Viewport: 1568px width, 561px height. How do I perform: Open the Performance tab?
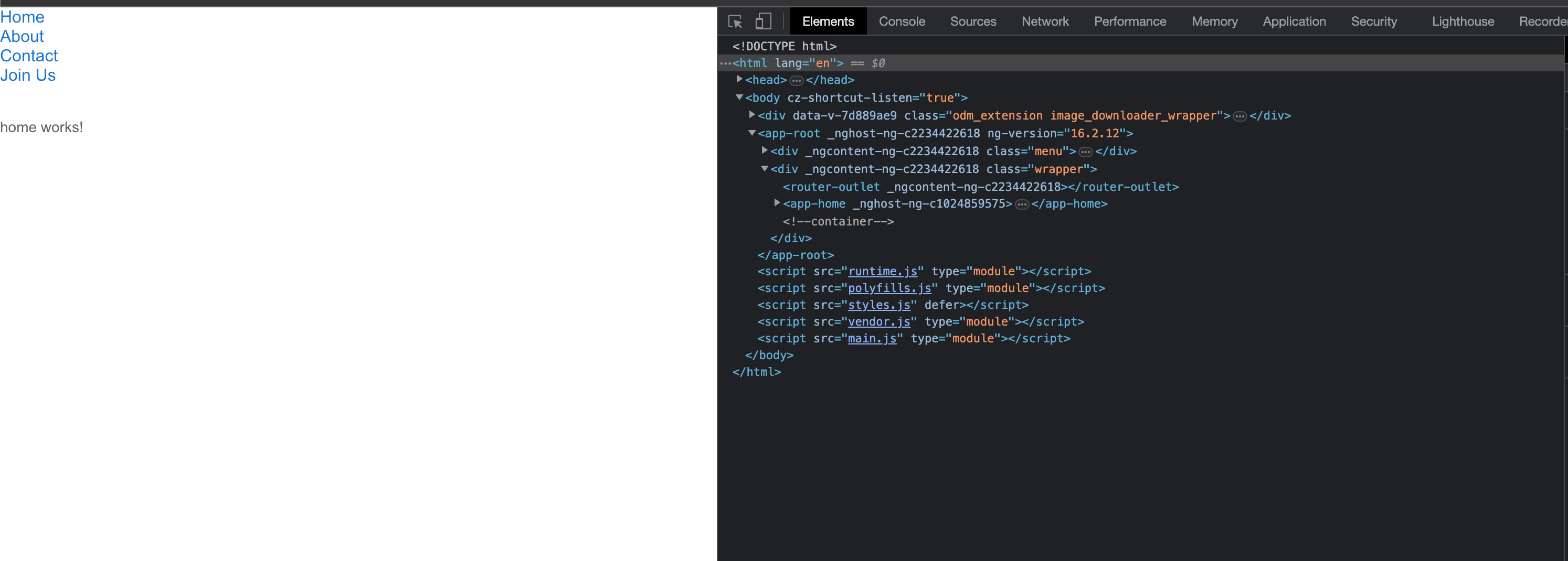[1130, 22]
